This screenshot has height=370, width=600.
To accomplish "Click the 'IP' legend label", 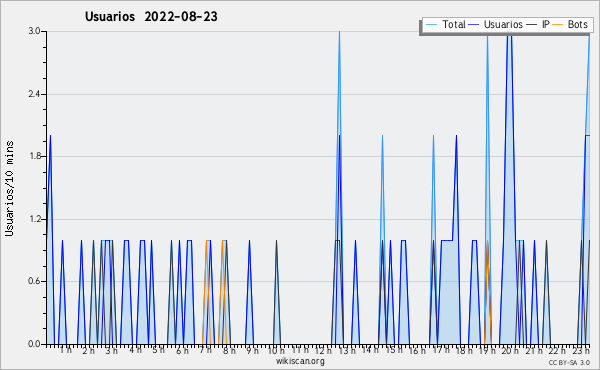I will click(546, 24).
